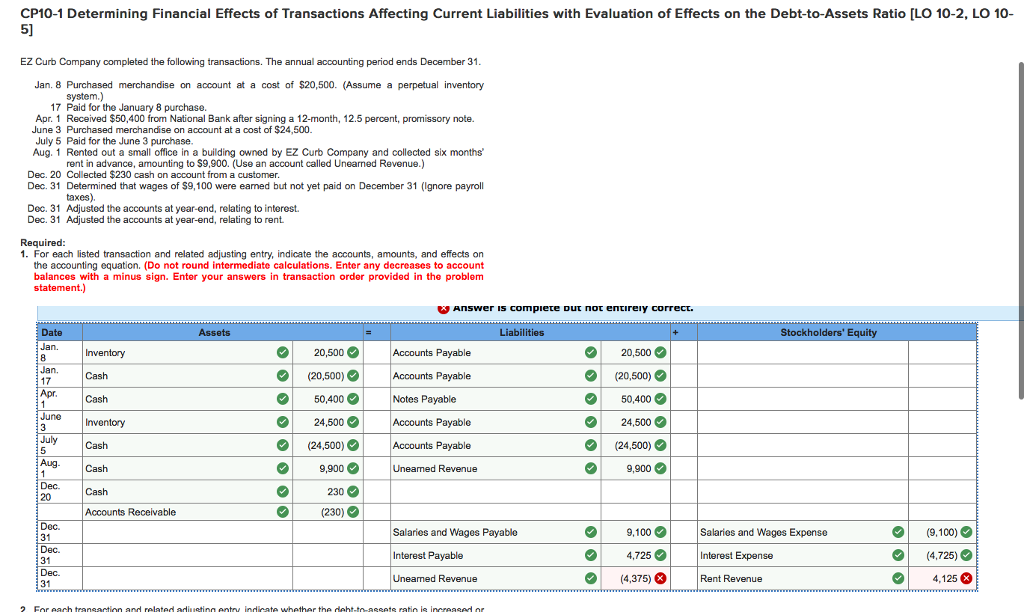
Task: Click the red X beside 4,125 amount
Action: (966, 578)
